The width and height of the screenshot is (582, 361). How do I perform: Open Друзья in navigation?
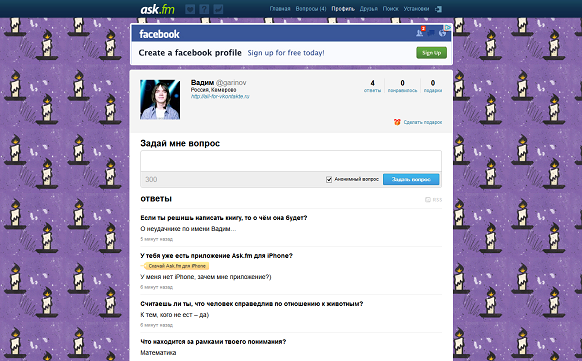[x=369, y=9]
